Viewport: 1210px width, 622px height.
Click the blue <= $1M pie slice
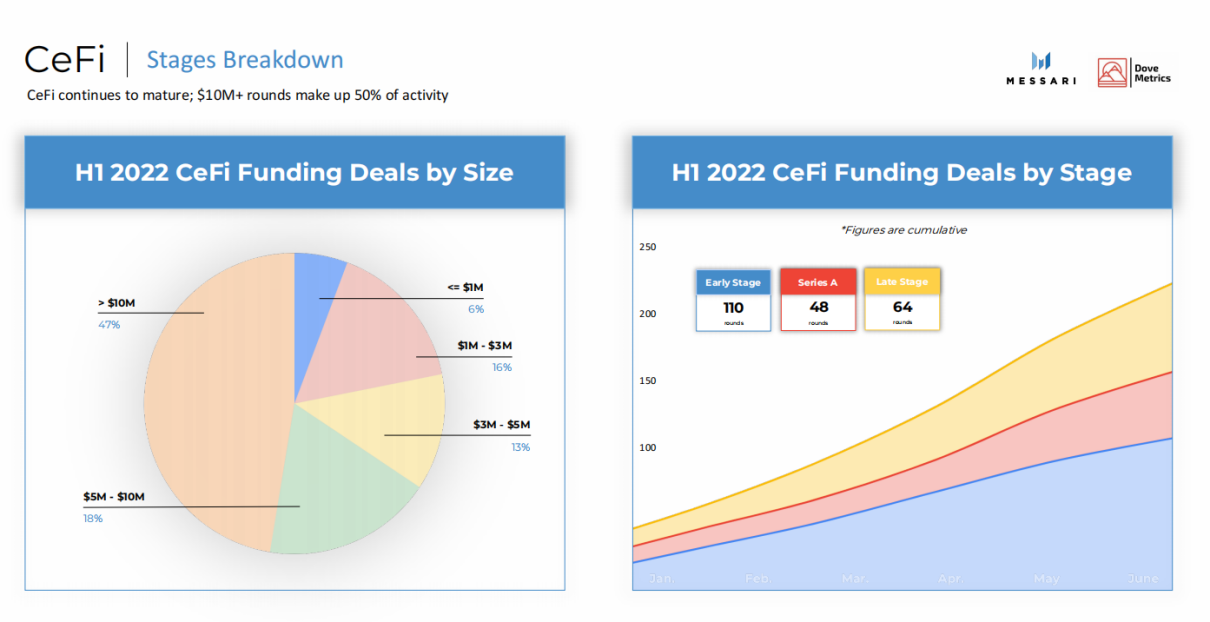[x=319, y=280]
